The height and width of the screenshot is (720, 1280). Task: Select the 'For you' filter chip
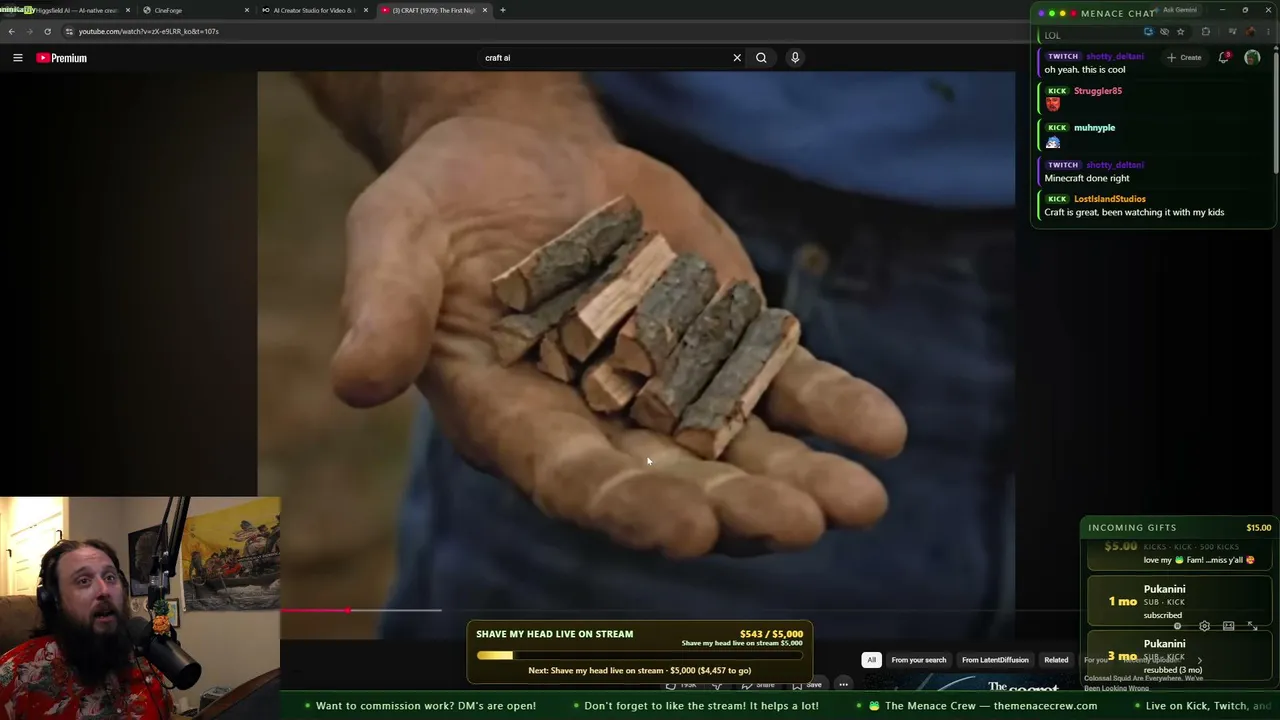click(1096, 660)
